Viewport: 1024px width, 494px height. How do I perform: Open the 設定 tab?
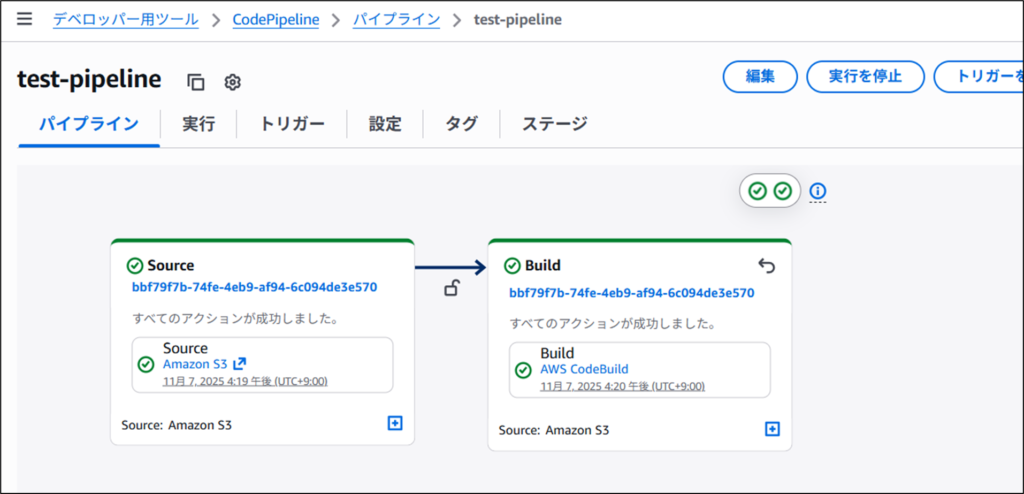pos(385,124)
